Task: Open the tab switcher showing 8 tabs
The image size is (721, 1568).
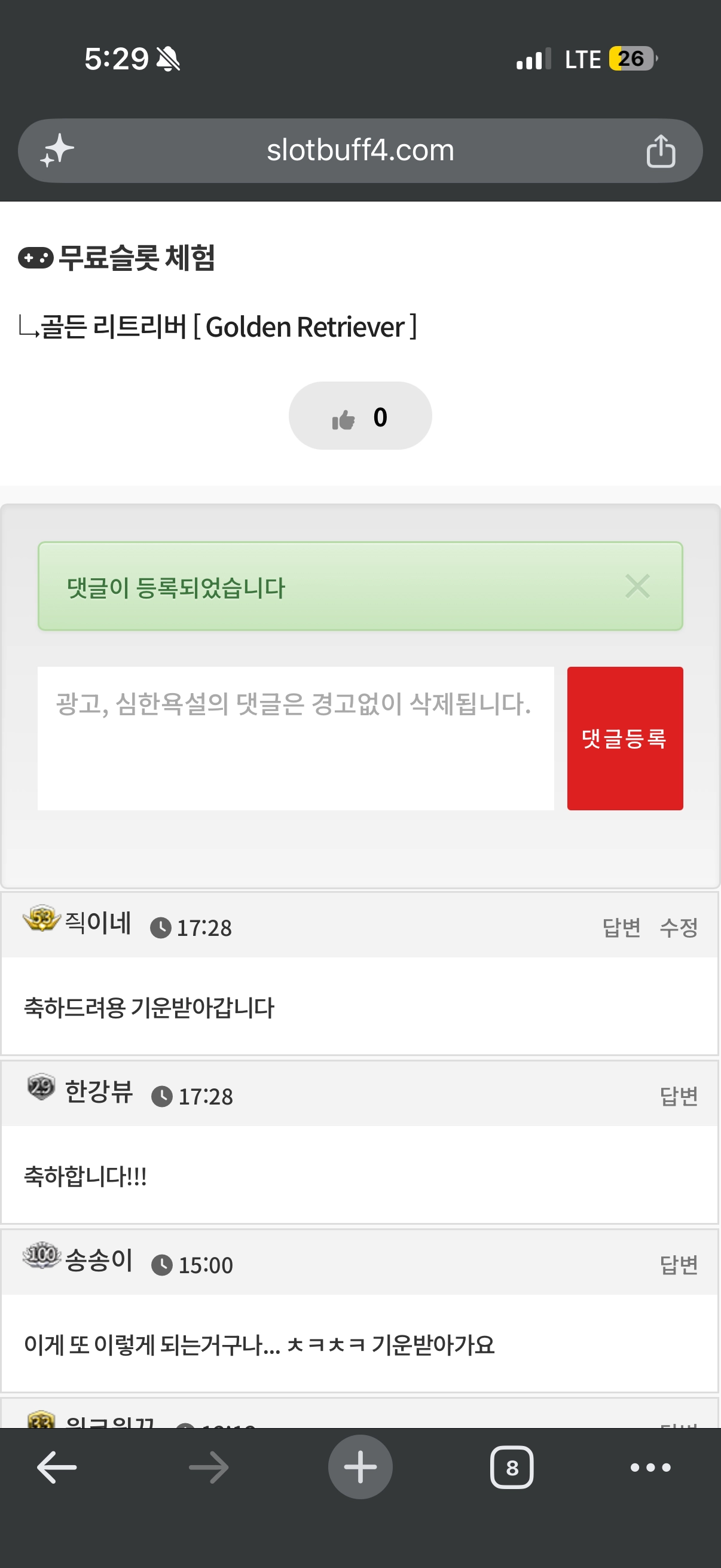Action: point(512,1468)
